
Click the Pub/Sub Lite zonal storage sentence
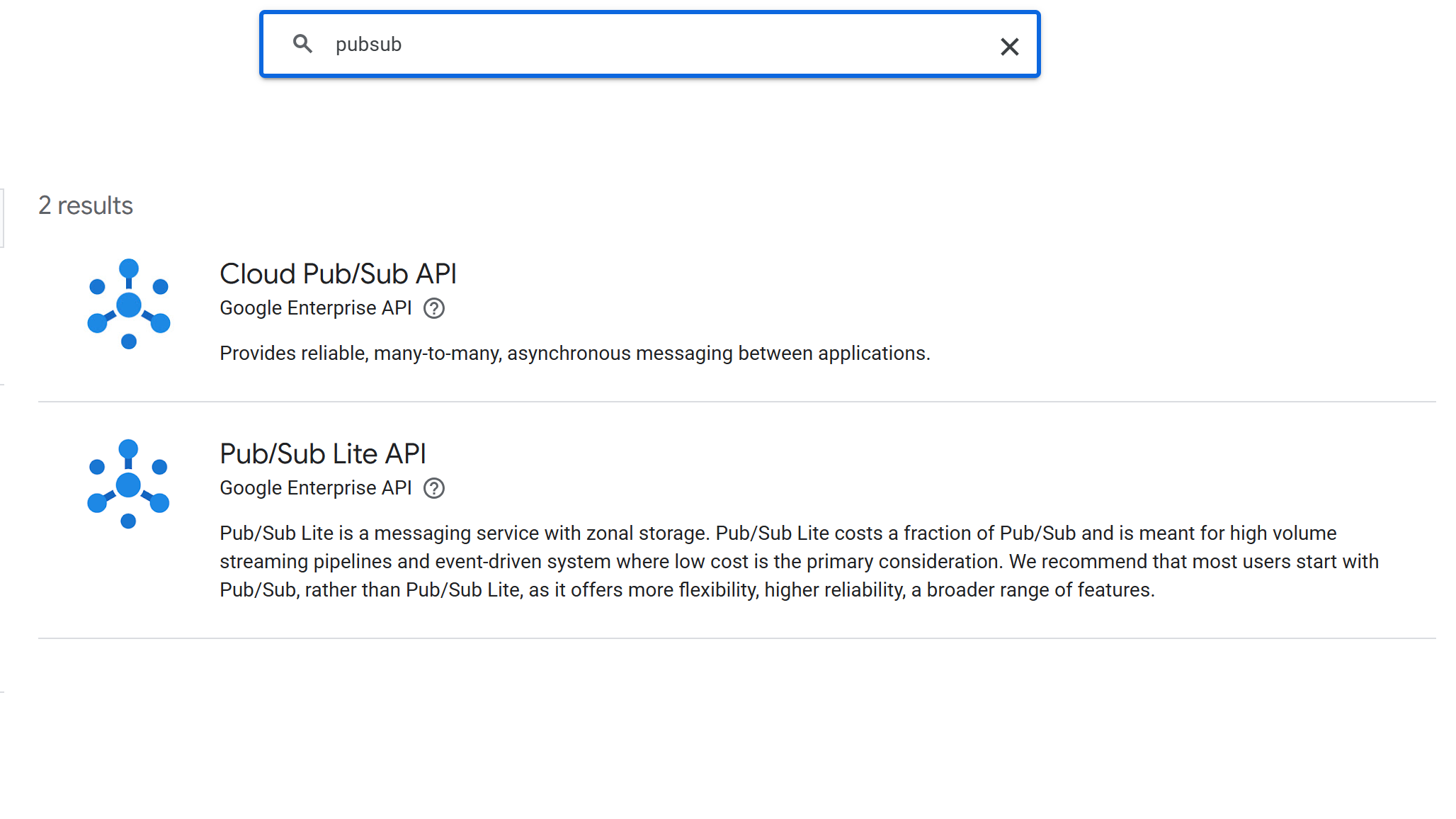click(464, 533)
